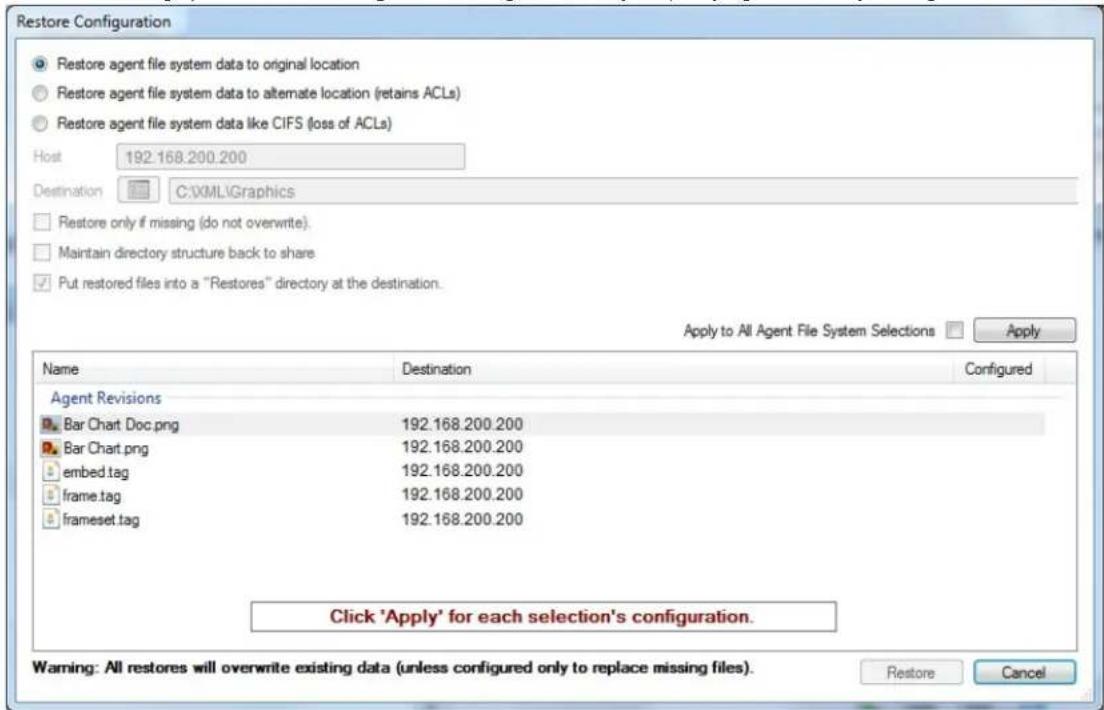1104x710 pixels.
Task: Select restore like CIFS (loss of ACLs)
Action: 41,123
